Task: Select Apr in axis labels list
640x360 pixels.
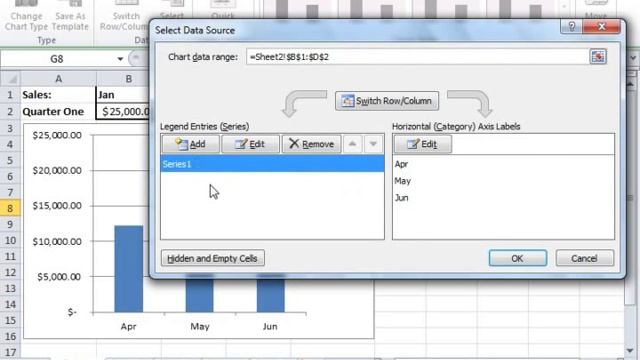Action: tap(401, 164)
